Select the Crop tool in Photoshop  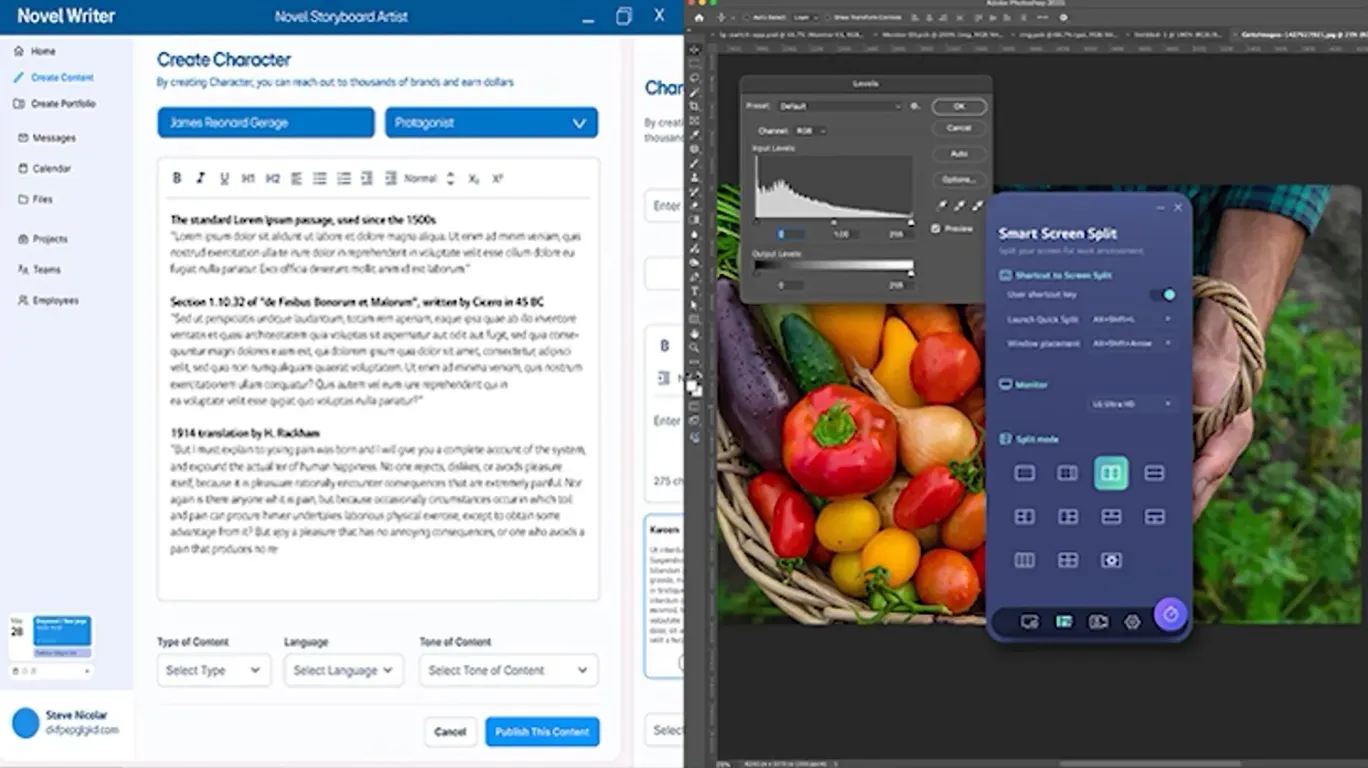(695, 106)
